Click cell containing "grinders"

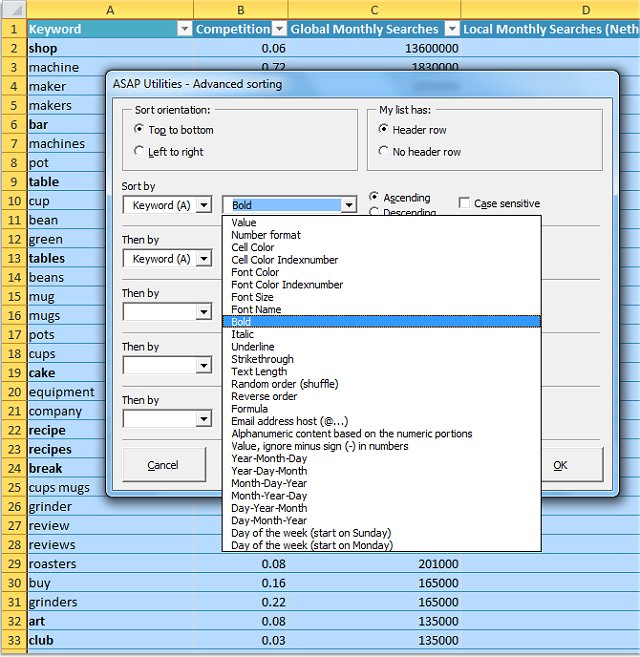coord(110,602)
